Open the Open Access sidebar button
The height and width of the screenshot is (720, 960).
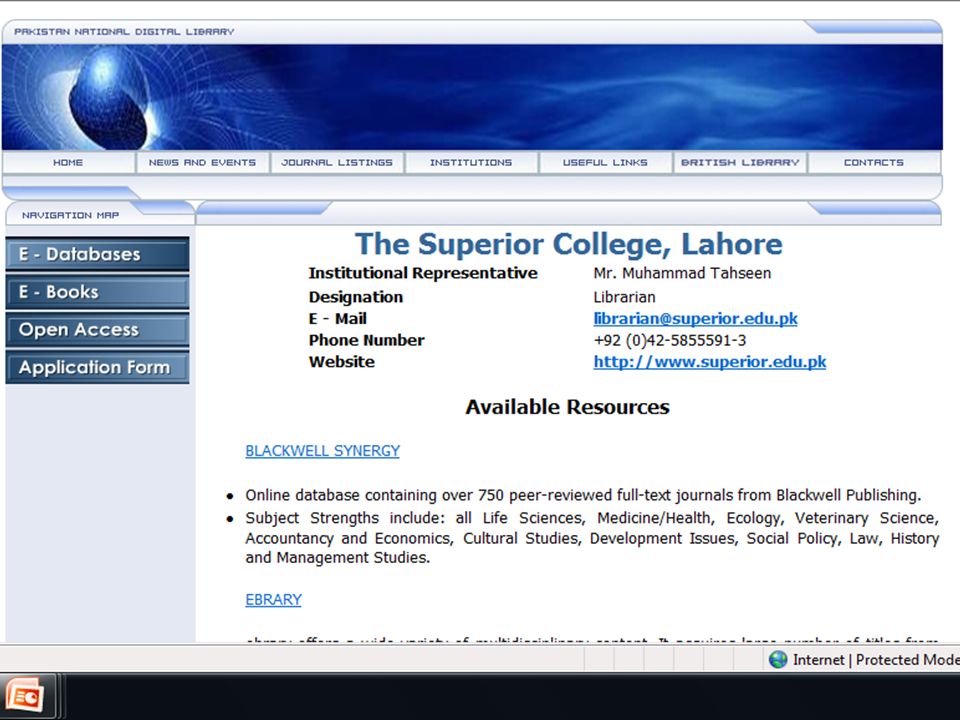coord(97,329)
